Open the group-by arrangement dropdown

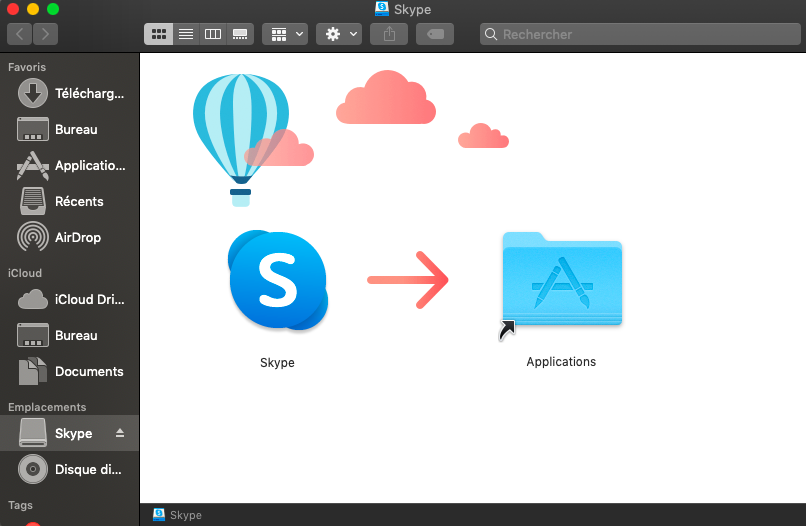coord(285,34)
